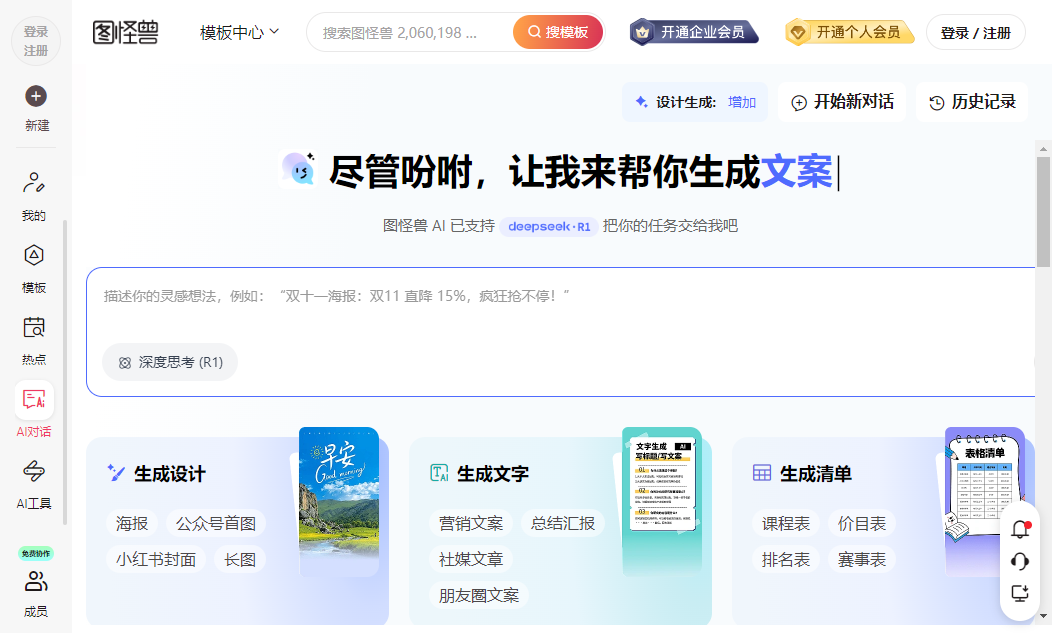Start a new chat with 开始新对话
Screen dimensions: 1052x633
point(843,102)
